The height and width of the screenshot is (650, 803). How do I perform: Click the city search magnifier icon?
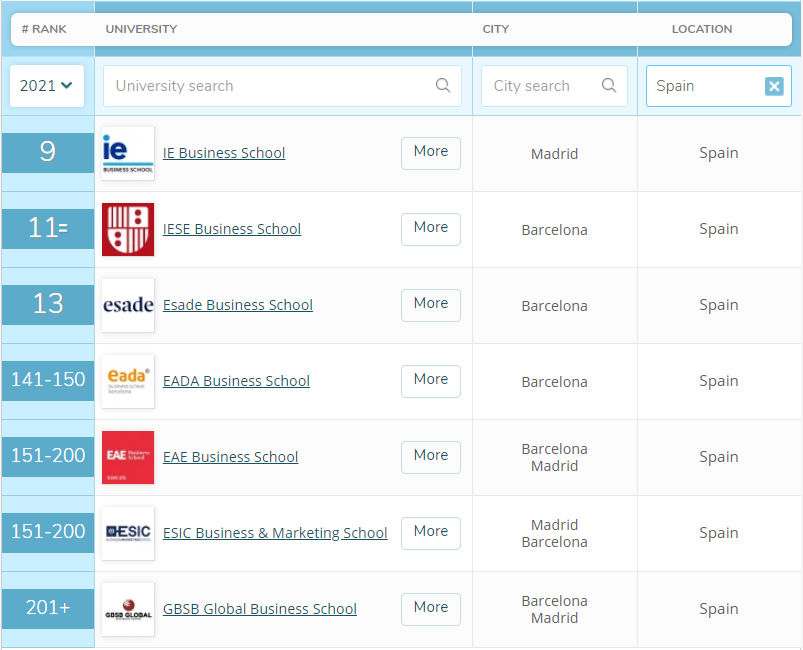coord(609,86)
